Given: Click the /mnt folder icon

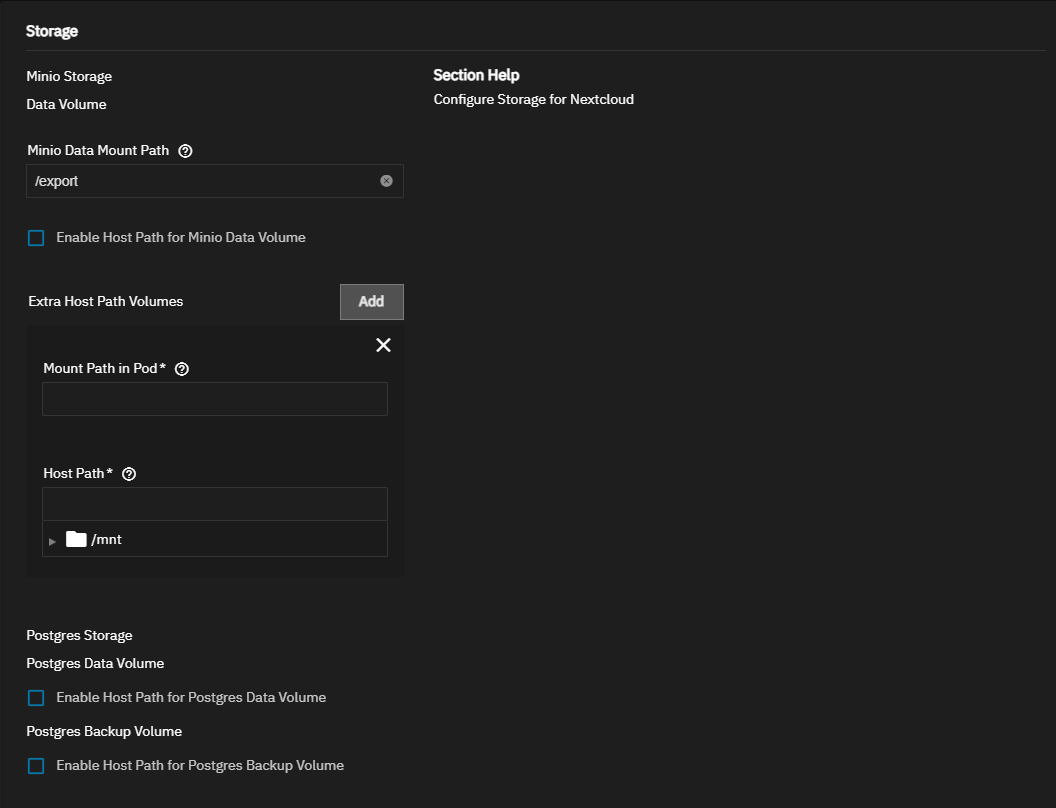Looking at the screenshot, I should [76, 539].
